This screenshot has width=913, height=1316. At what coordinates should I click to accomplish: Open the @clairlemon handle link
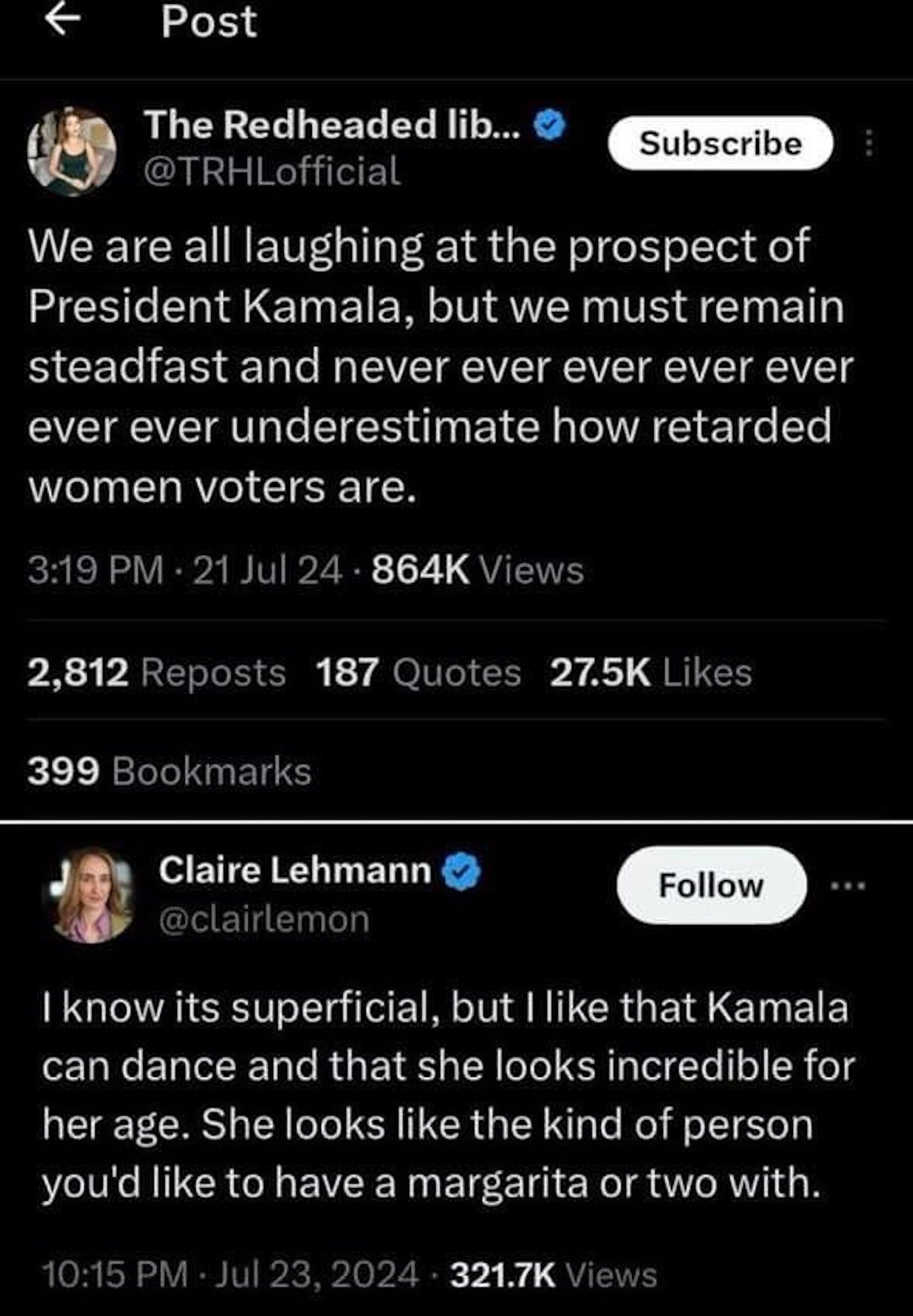click(264, 919)
